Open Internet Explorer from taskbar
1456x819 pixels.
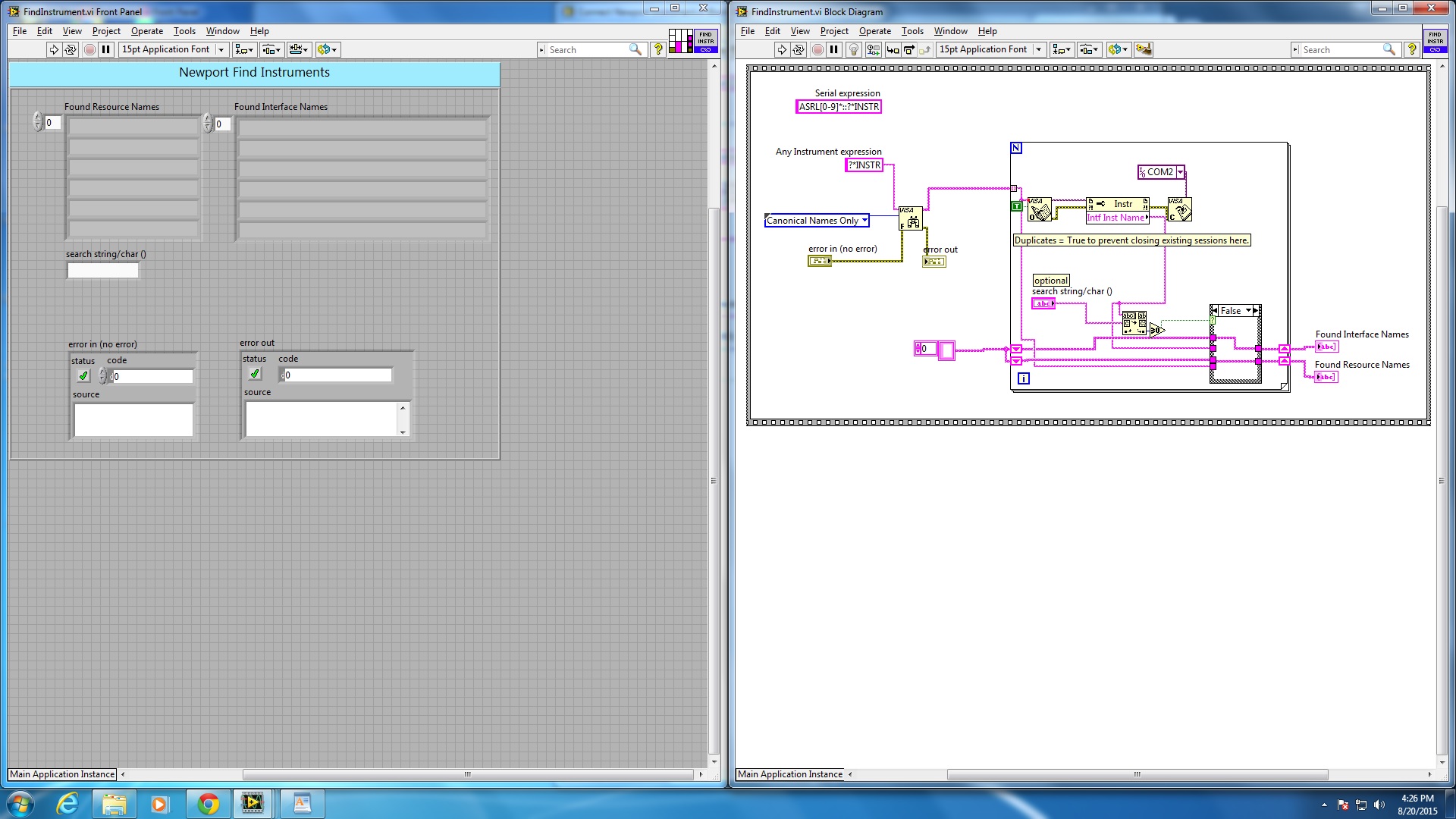click(67, 804)
